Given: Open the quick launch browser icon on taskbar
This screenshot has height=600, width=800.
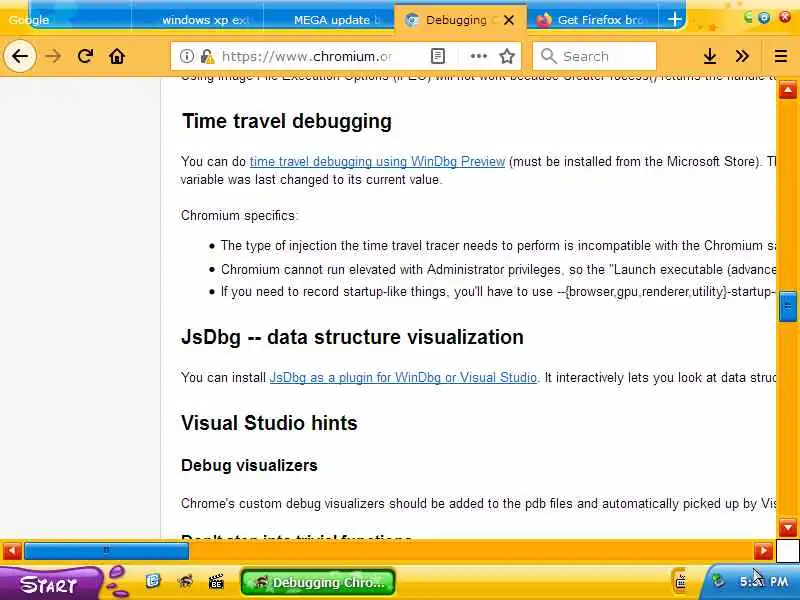Looking at the screenshot, I should click(x=153, y=581).
